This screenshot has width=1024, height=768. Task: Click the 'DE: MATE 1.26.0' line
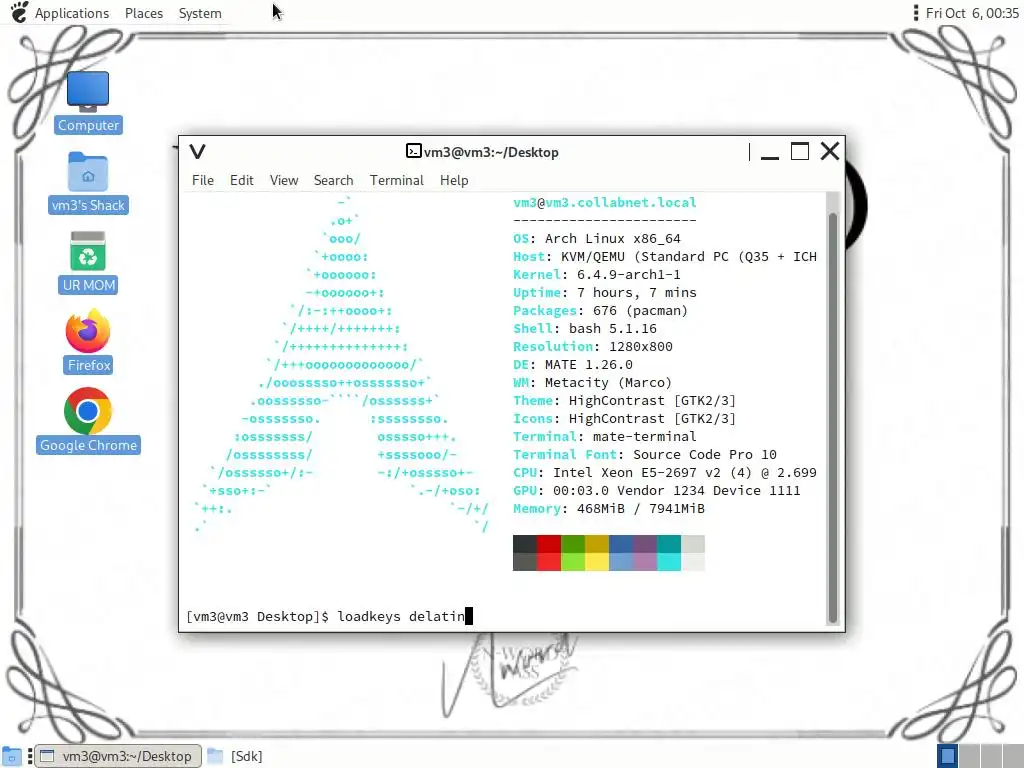(x=573, y=364)
